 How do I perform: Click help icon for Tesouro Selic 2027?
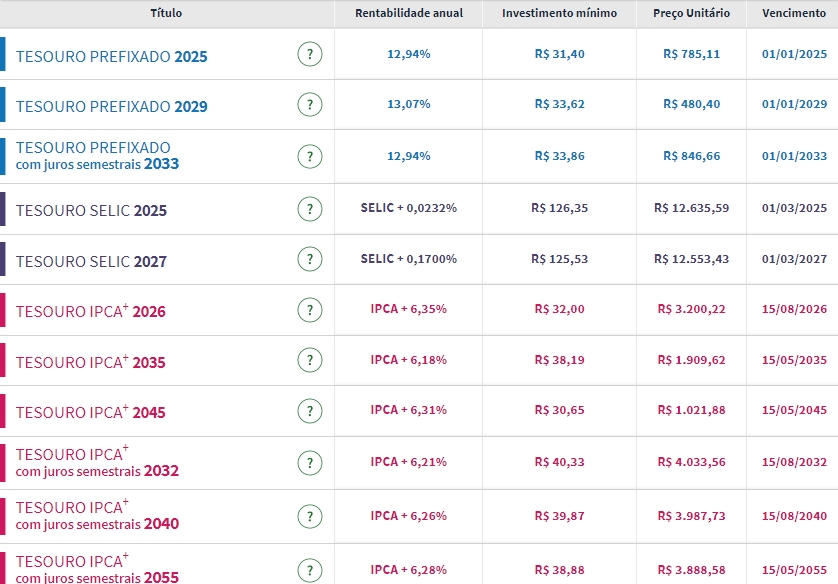[310, 259]
